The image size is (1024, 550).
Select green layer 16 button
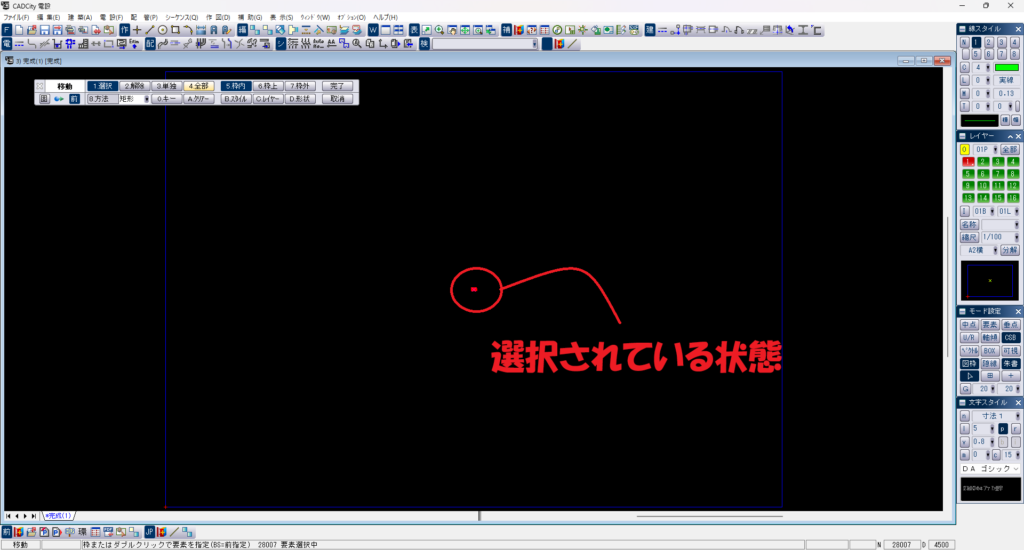coord(1013,198)
